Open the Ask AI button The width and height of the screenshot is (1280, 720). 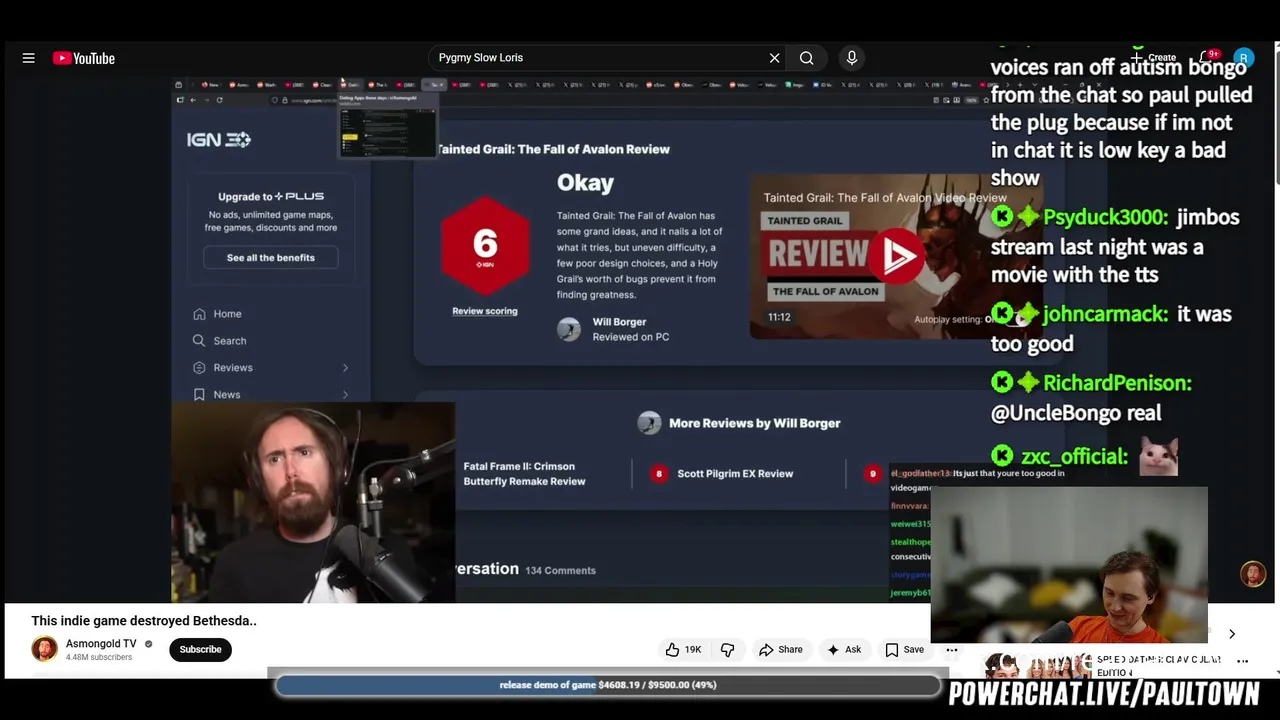click(843, 649)
